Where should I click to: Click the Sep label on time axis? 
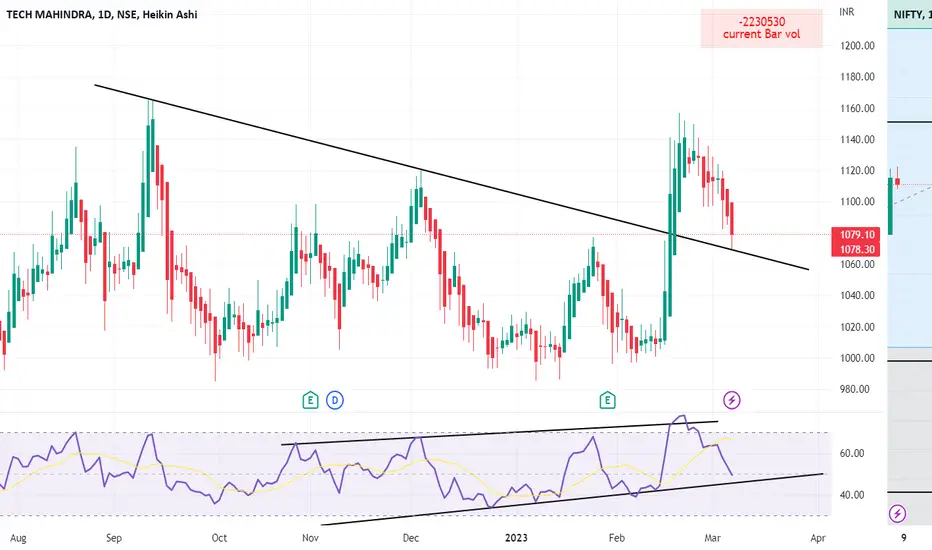click(x=114, y=538)
